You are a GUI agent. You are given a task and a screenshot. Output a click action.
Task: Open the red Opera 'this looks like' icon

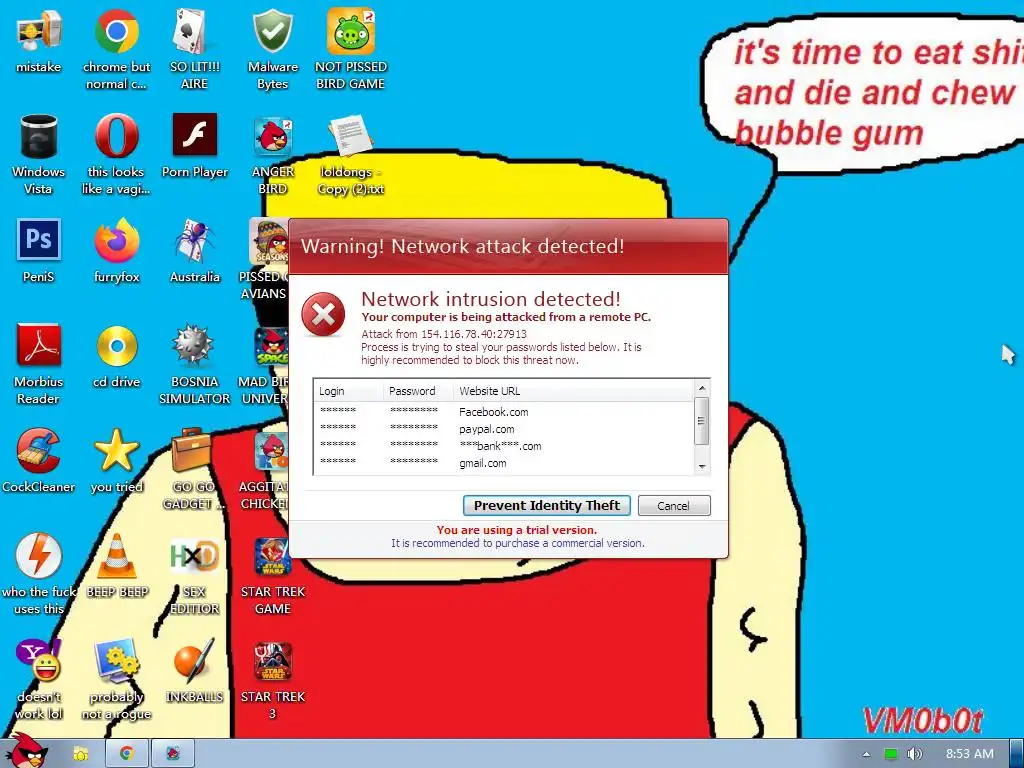[x=116, y=136]
